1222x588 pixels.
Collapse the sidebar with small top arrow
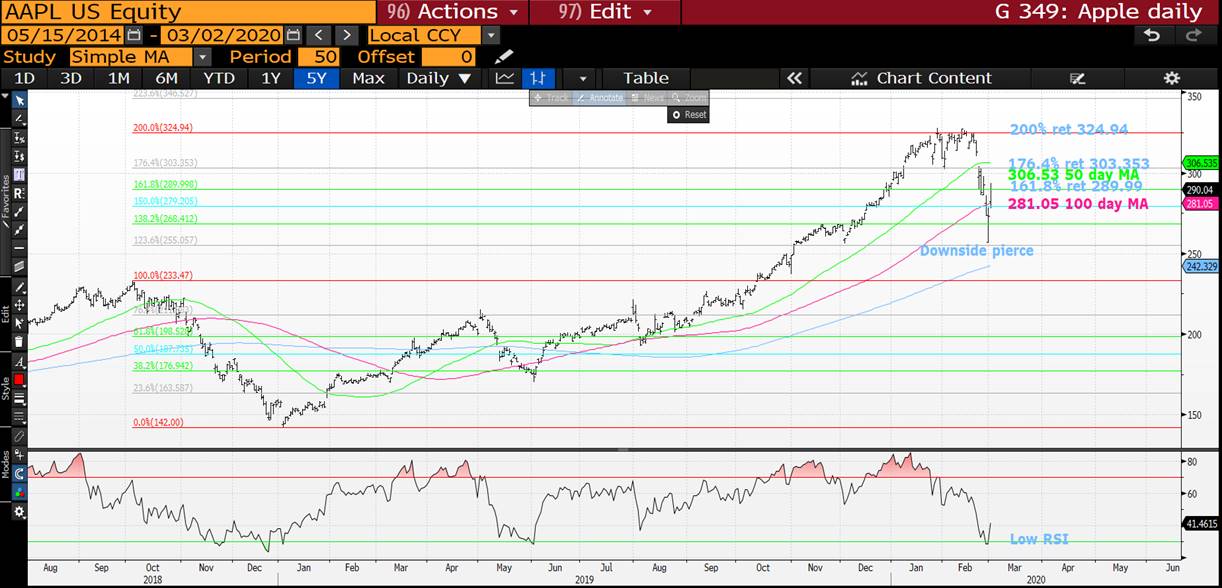click(4, 97)
